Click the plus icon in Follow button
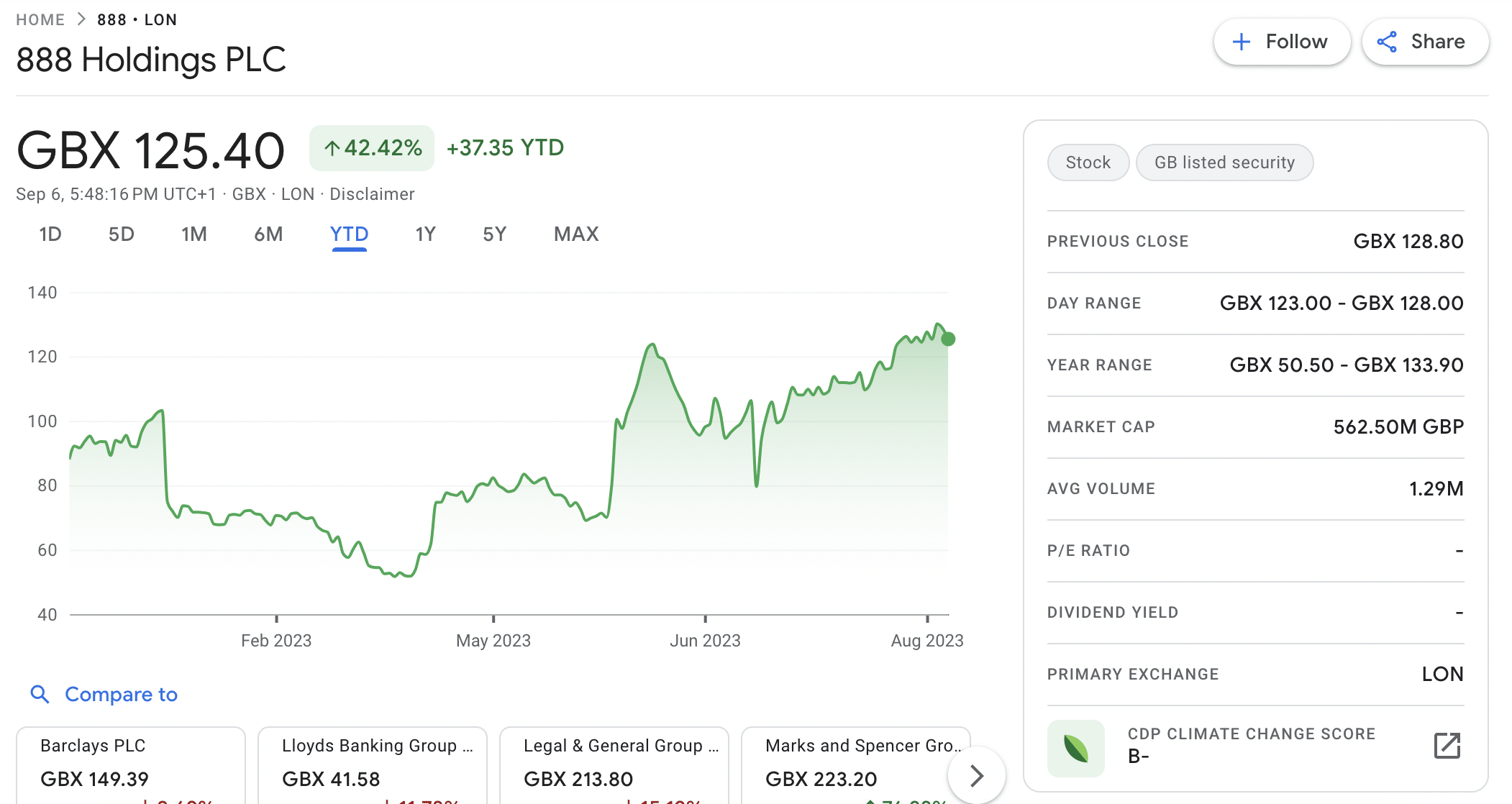Screen dimensions: 1512x804 (1241, 42)
